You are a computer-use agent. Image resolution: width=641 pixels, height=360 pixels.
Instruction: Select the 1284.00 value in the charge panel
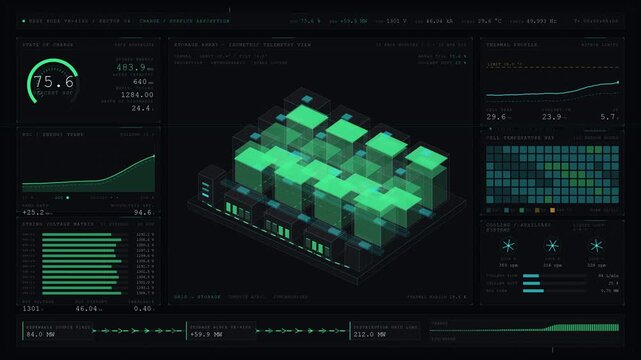137,94
